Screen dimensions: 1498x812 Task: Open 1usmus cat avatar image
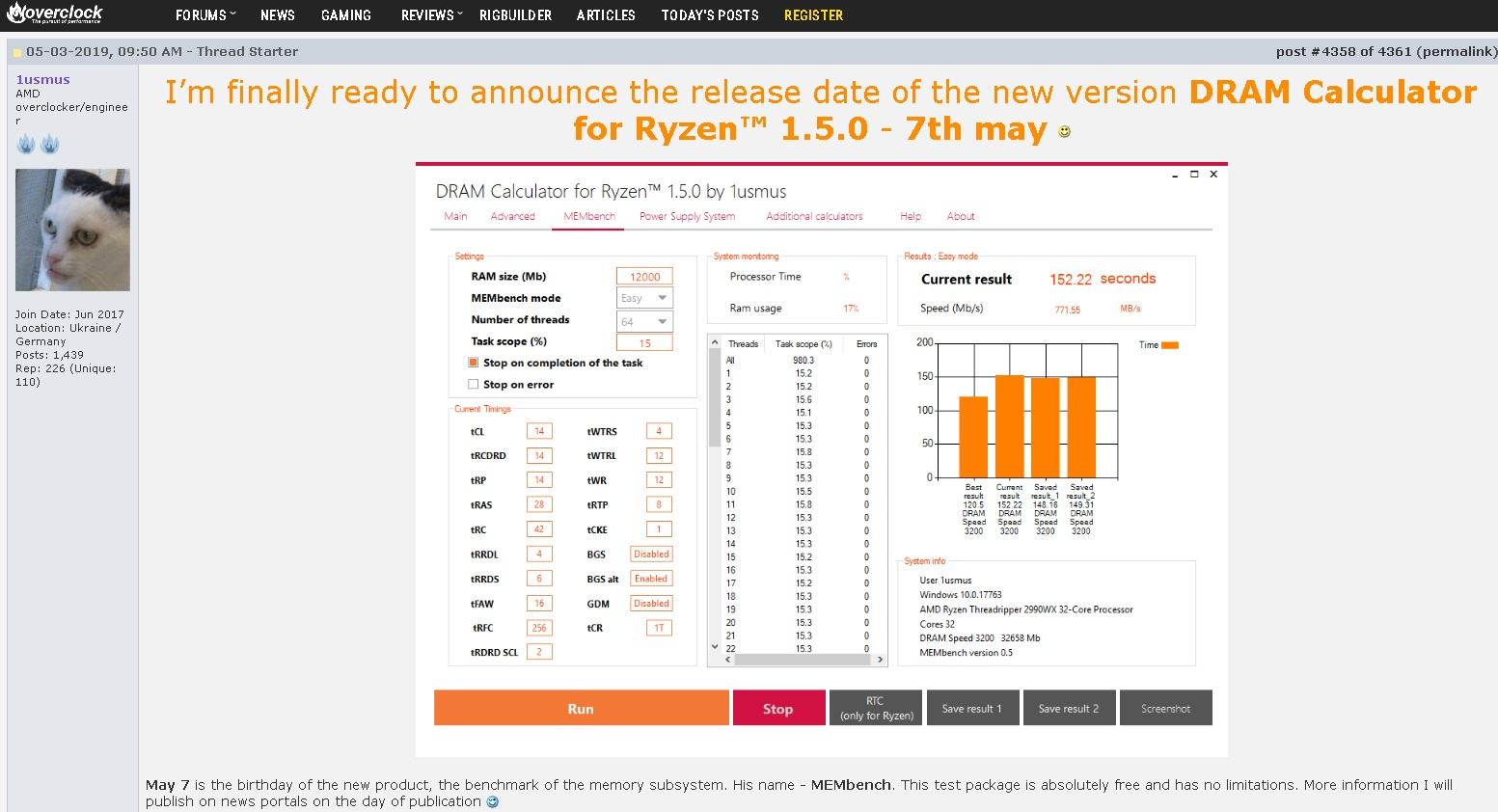[x=72, y=230]
